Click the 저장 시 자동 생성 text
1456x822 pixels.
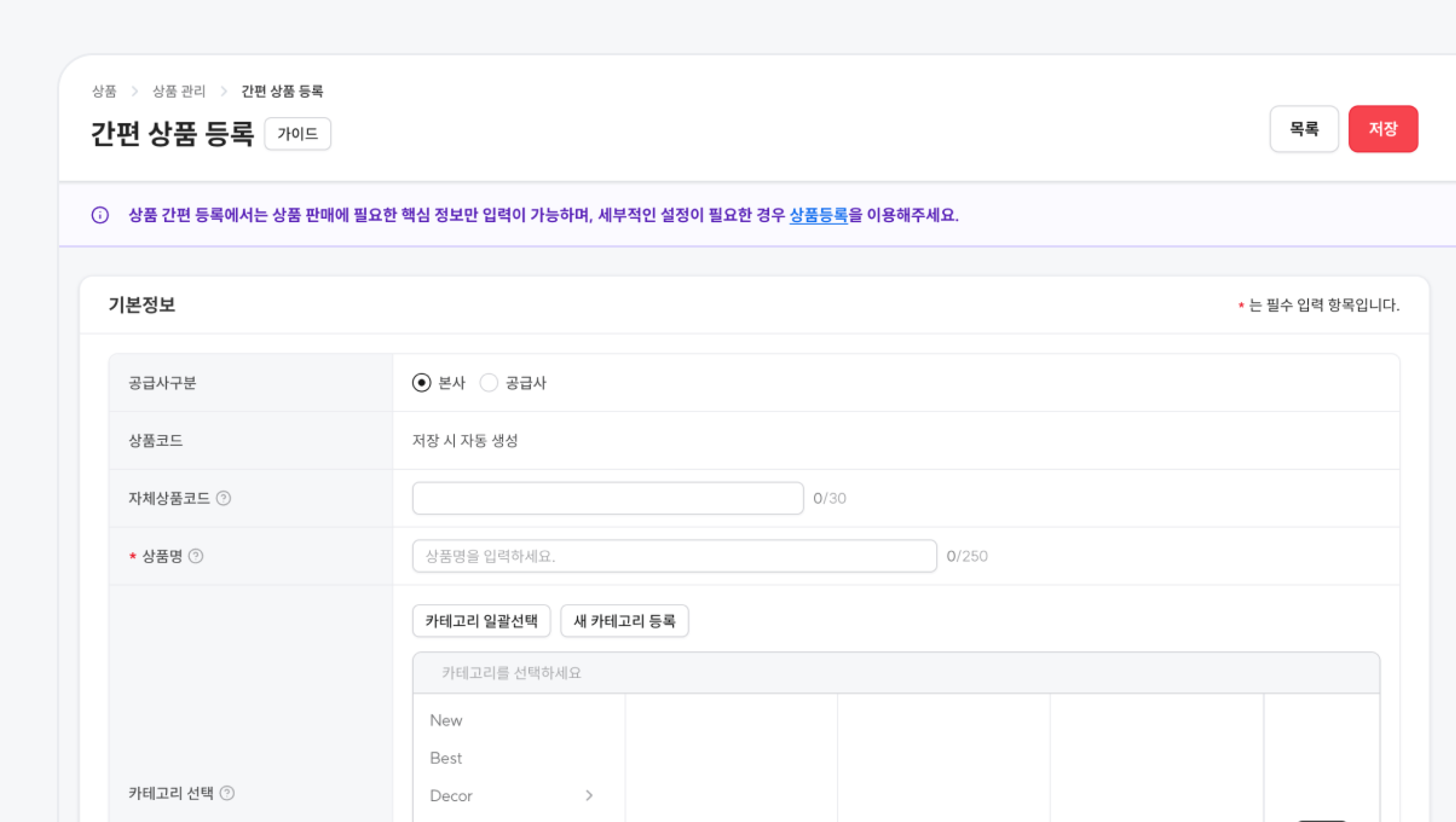(465, 441)
